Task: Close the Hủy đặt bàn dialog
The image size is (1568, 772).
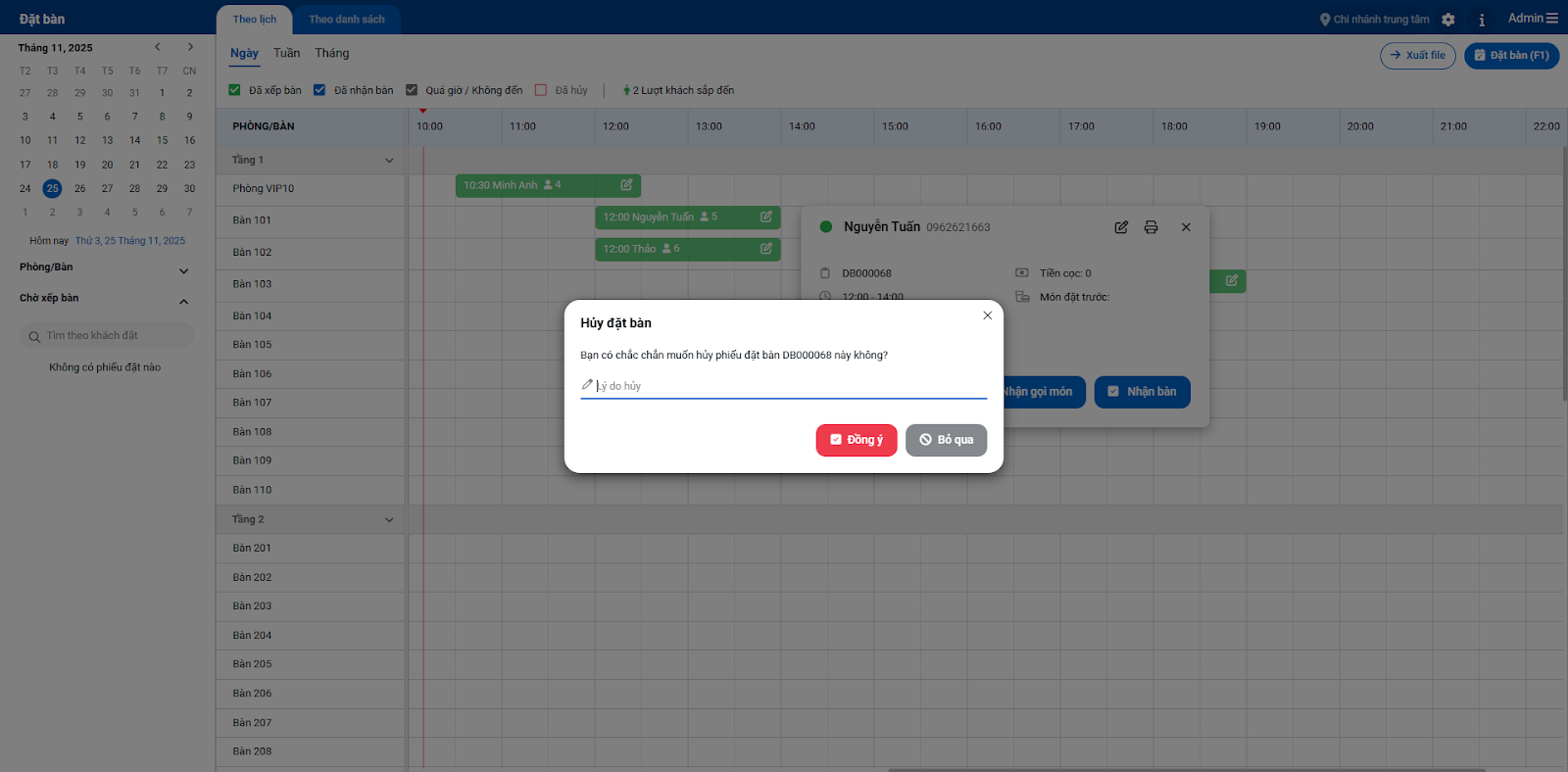Action: (987, 315)
